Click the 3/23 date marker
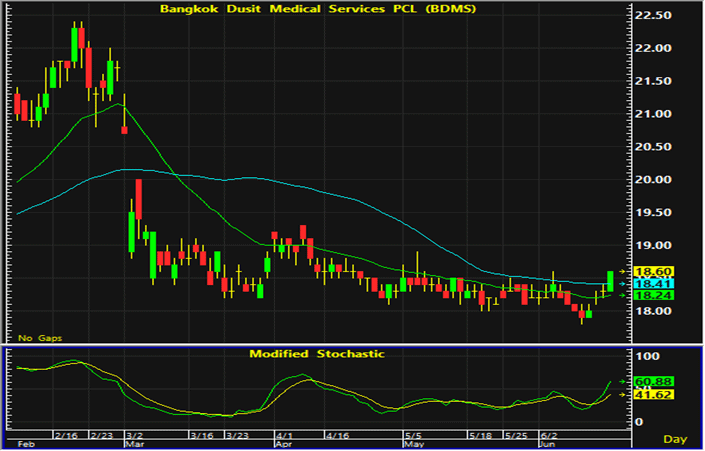705x451 pixels. click(x=237, y=436)
